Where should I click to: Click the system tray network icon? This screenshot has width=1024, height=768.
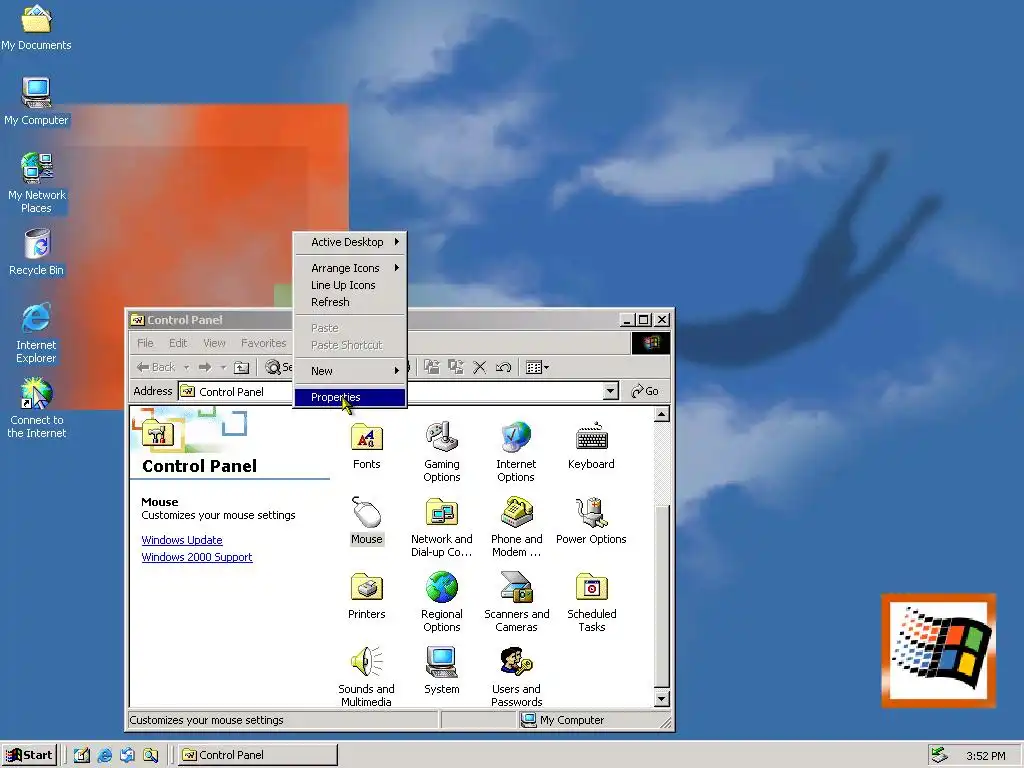pos(940,755)
